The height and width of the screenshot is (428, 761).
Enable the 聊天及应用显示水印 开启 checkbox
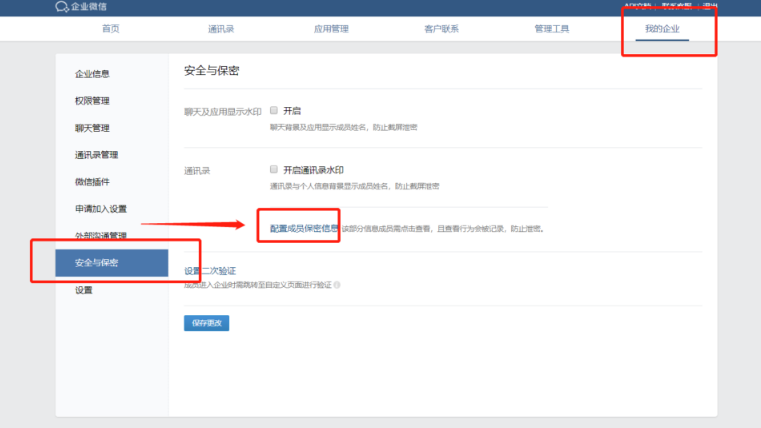tap(273, 111)
